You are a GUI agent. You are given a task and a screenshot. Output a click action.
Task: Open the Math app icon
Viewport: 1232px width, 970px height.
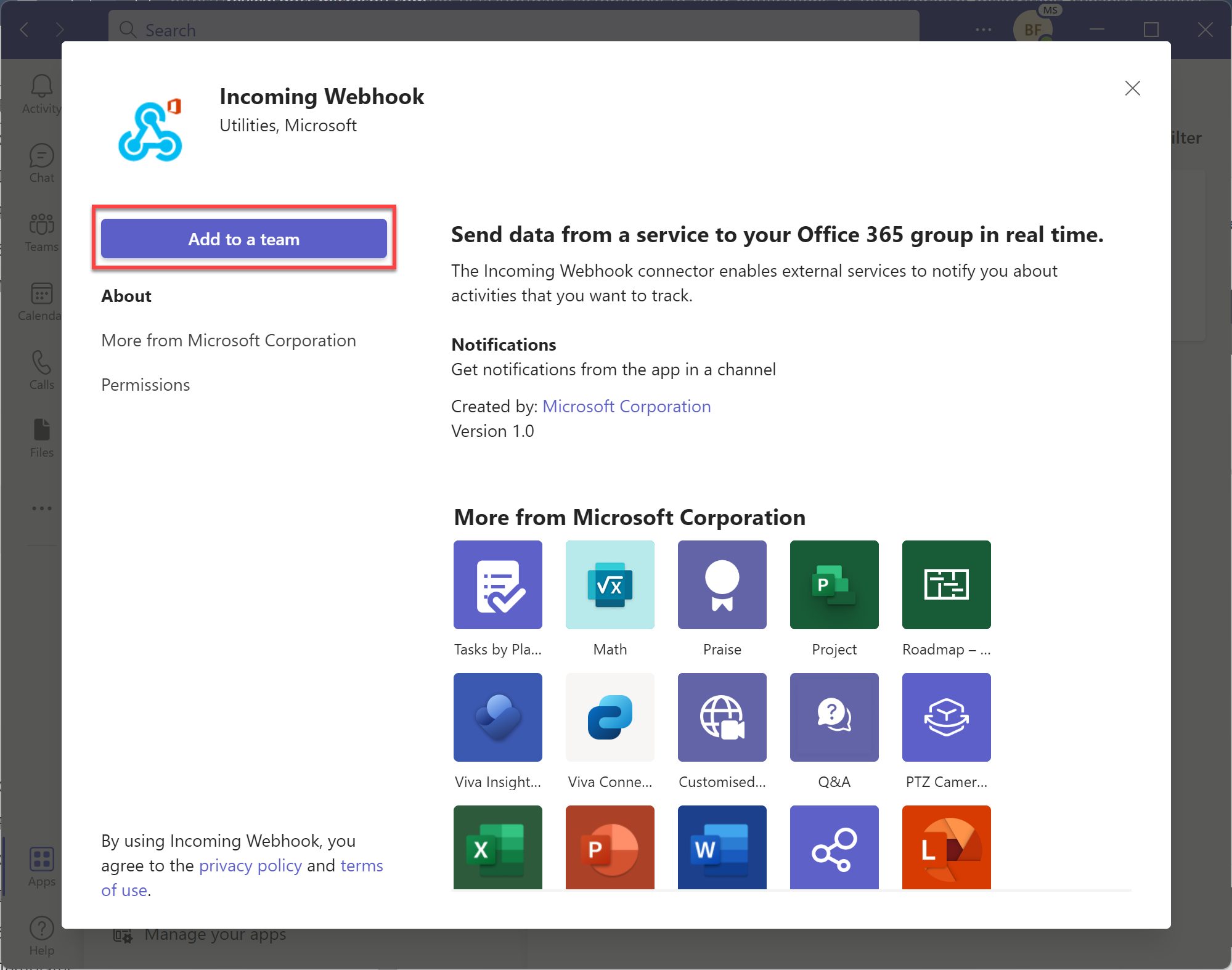pyautogui.click(x=610, y=584)
